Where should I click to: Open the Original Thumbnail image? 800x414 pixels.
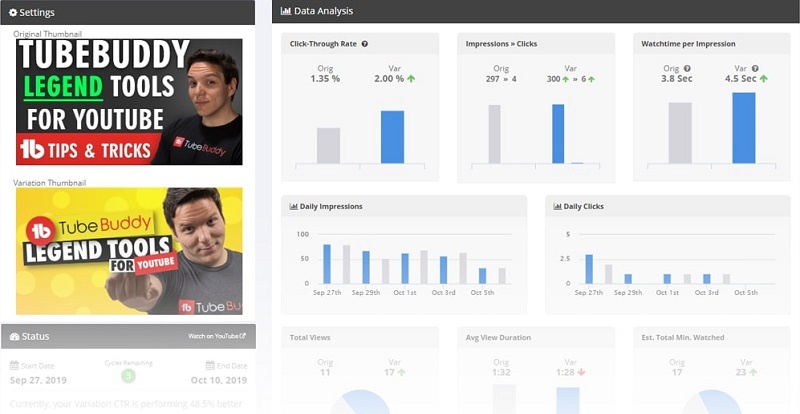[x=129, y=102]
